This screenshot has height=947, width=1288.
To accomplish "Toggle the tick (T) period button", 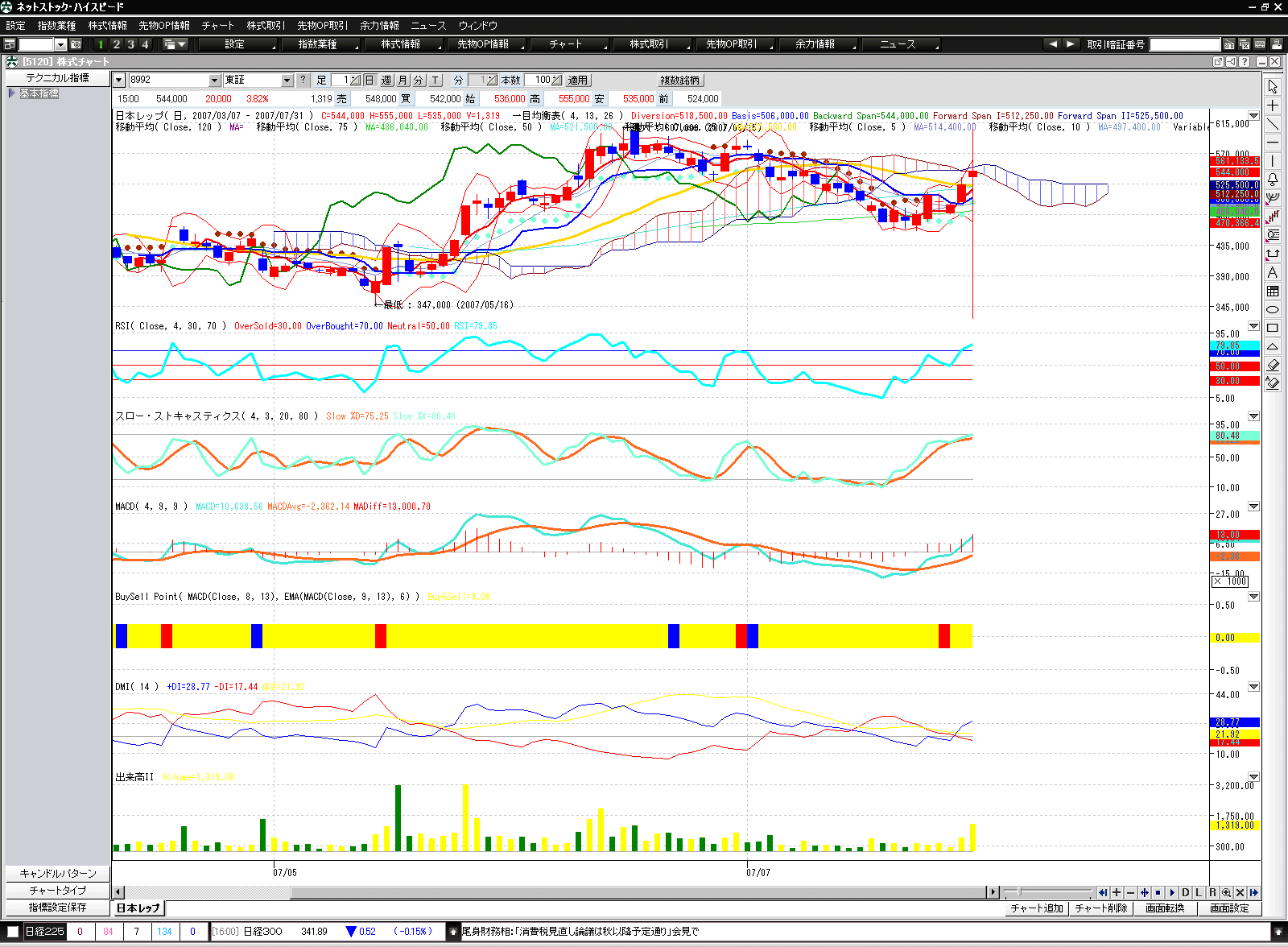I will [436, 80].
